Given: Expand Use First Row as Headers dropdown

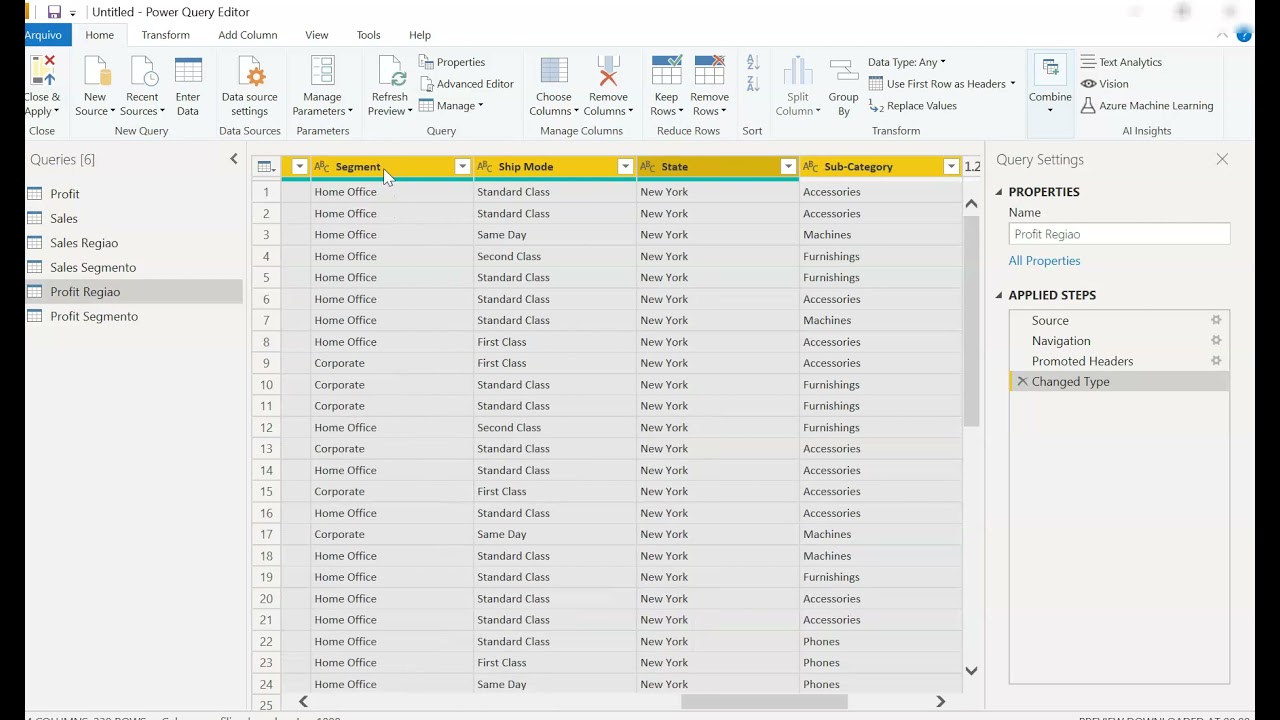Looking at the screenshot, I should [x=1012, y=84].
